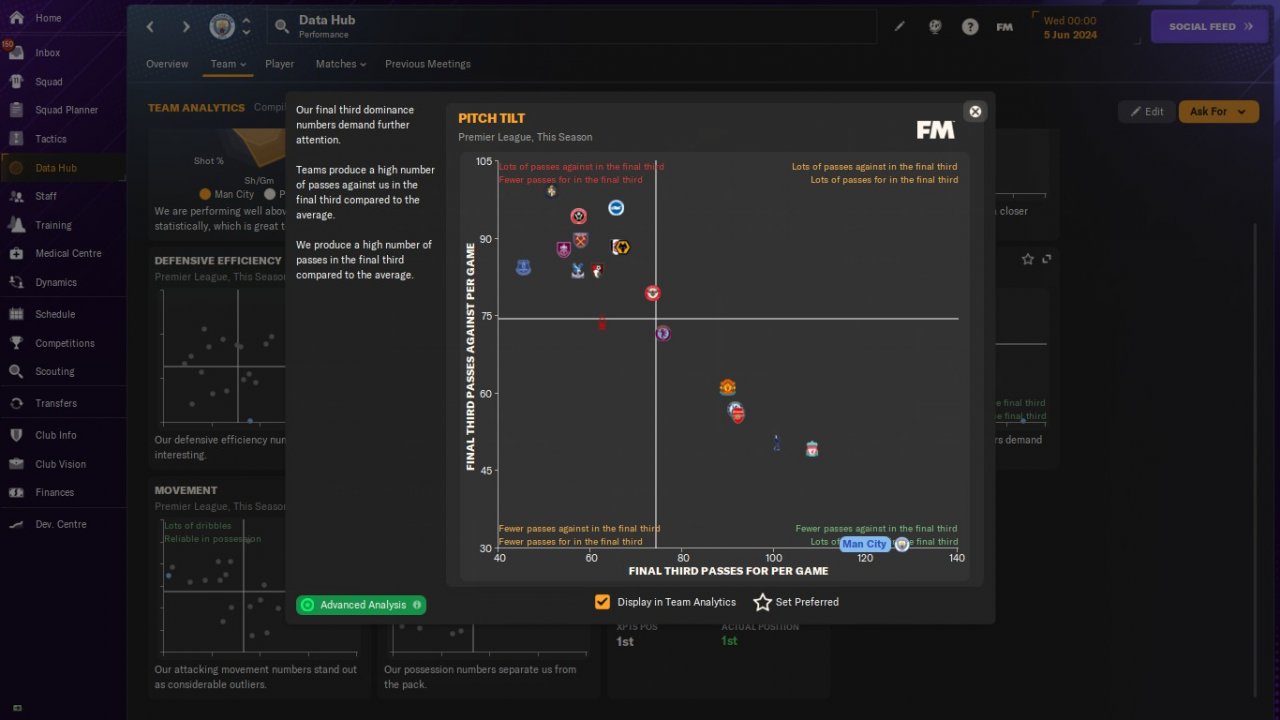
Task: Click the date Wed 5 Jun 2024
Action: [x=1070, y=27]
